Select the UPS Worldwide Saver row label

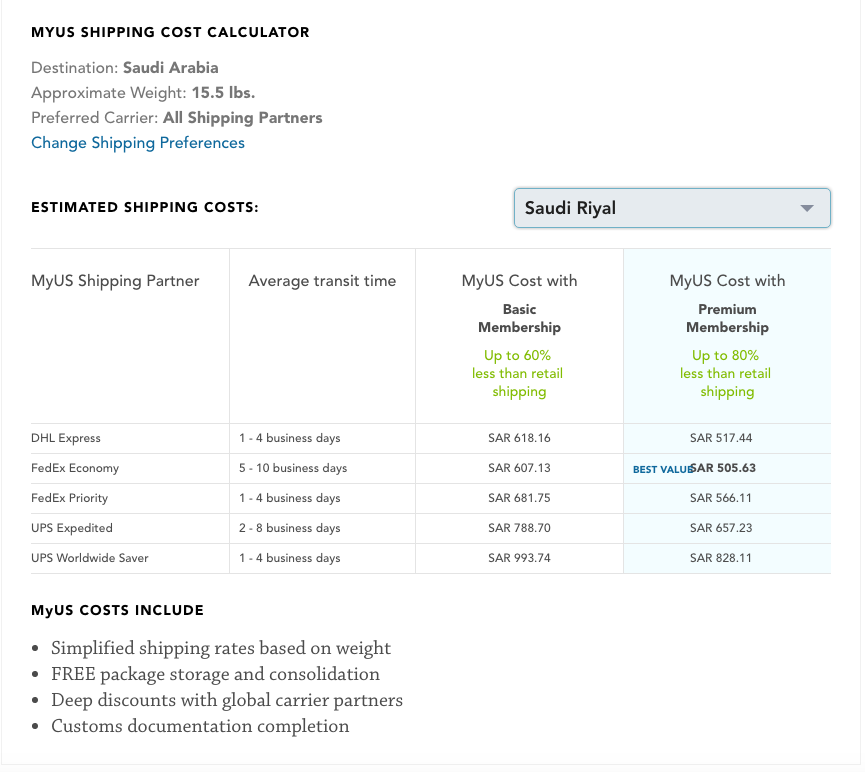[90, 558]
